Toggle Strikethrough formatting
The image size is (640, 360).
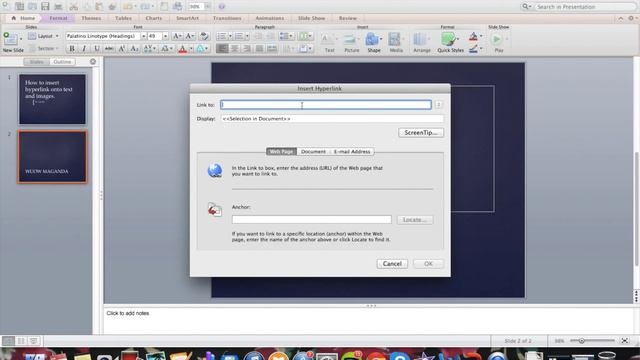tap(109, 49)
